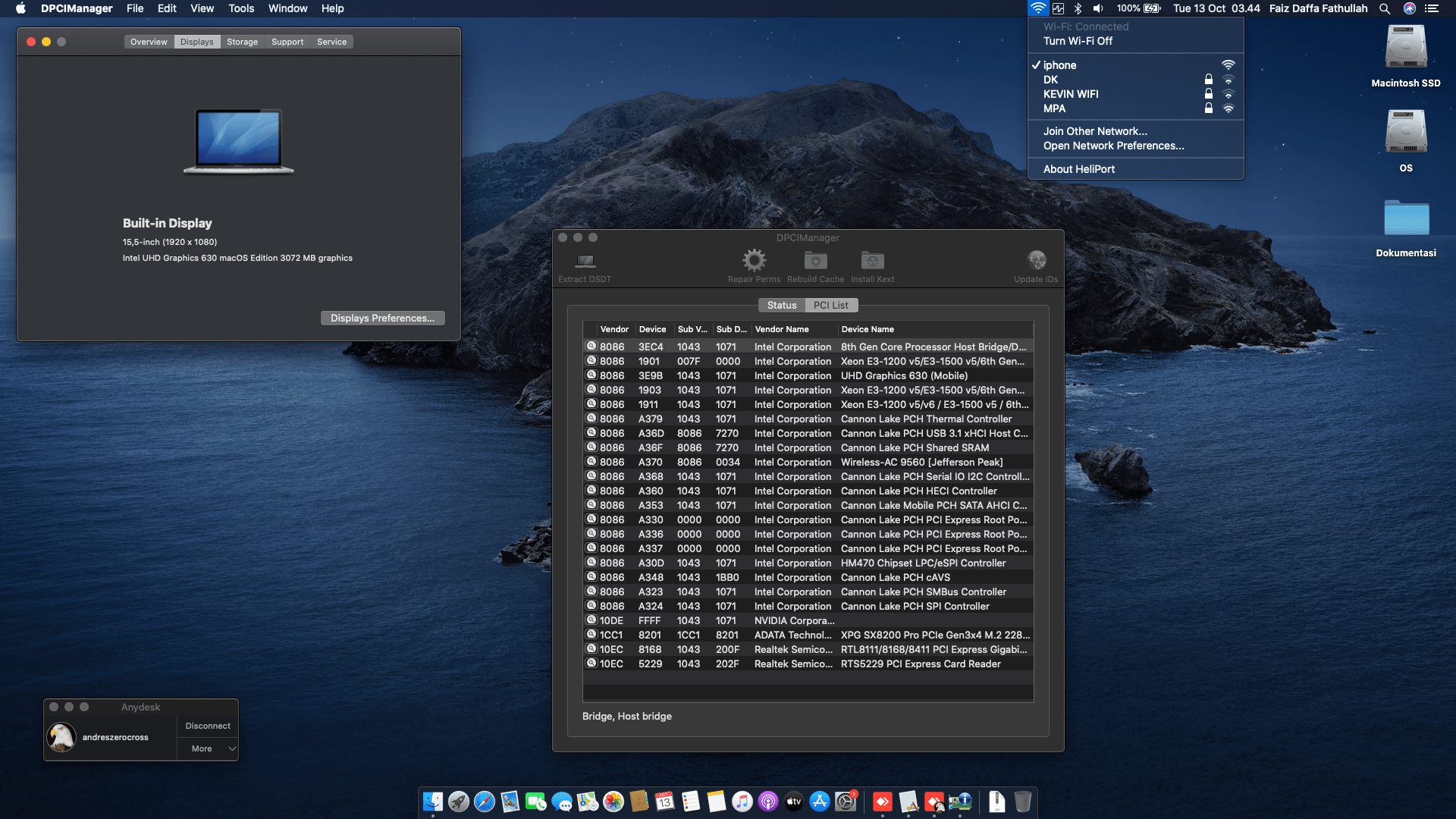Choose About HeliPort

pyautogui.click(x=1135, y=169)
